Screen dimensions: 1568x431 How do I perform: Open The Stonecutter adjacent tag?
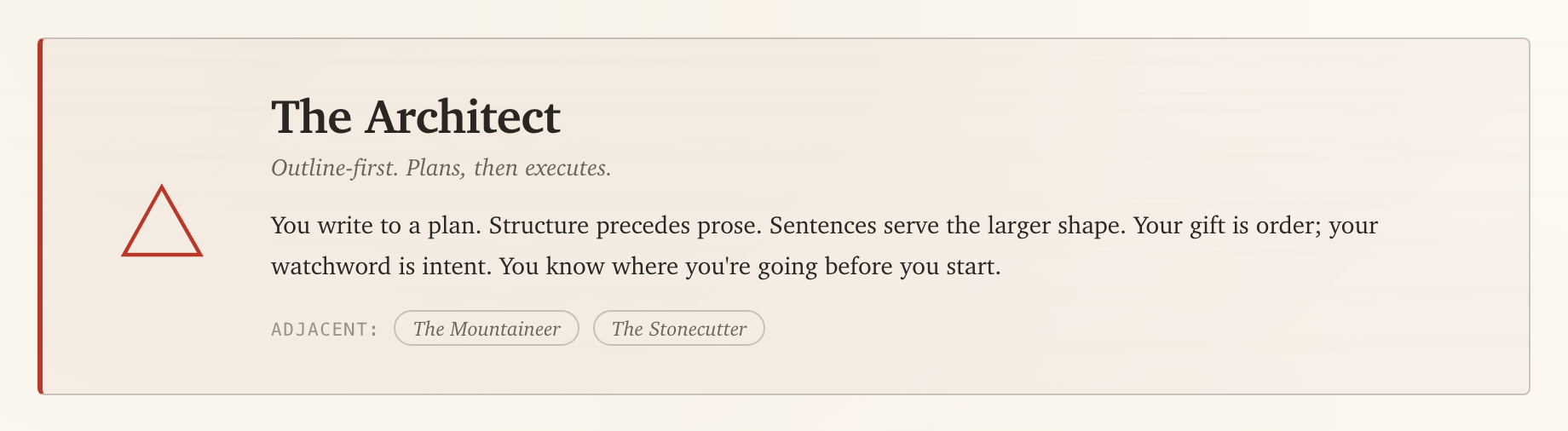[679, 329]
